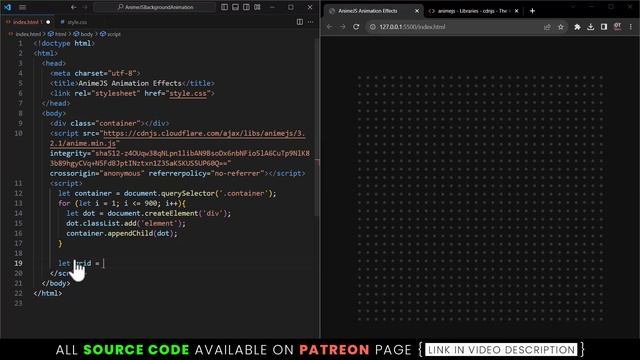Click the "container.appendChild(dot)" code on line 16
The width and height of the screenshot is (640, 360).
[x=120, y=233]
